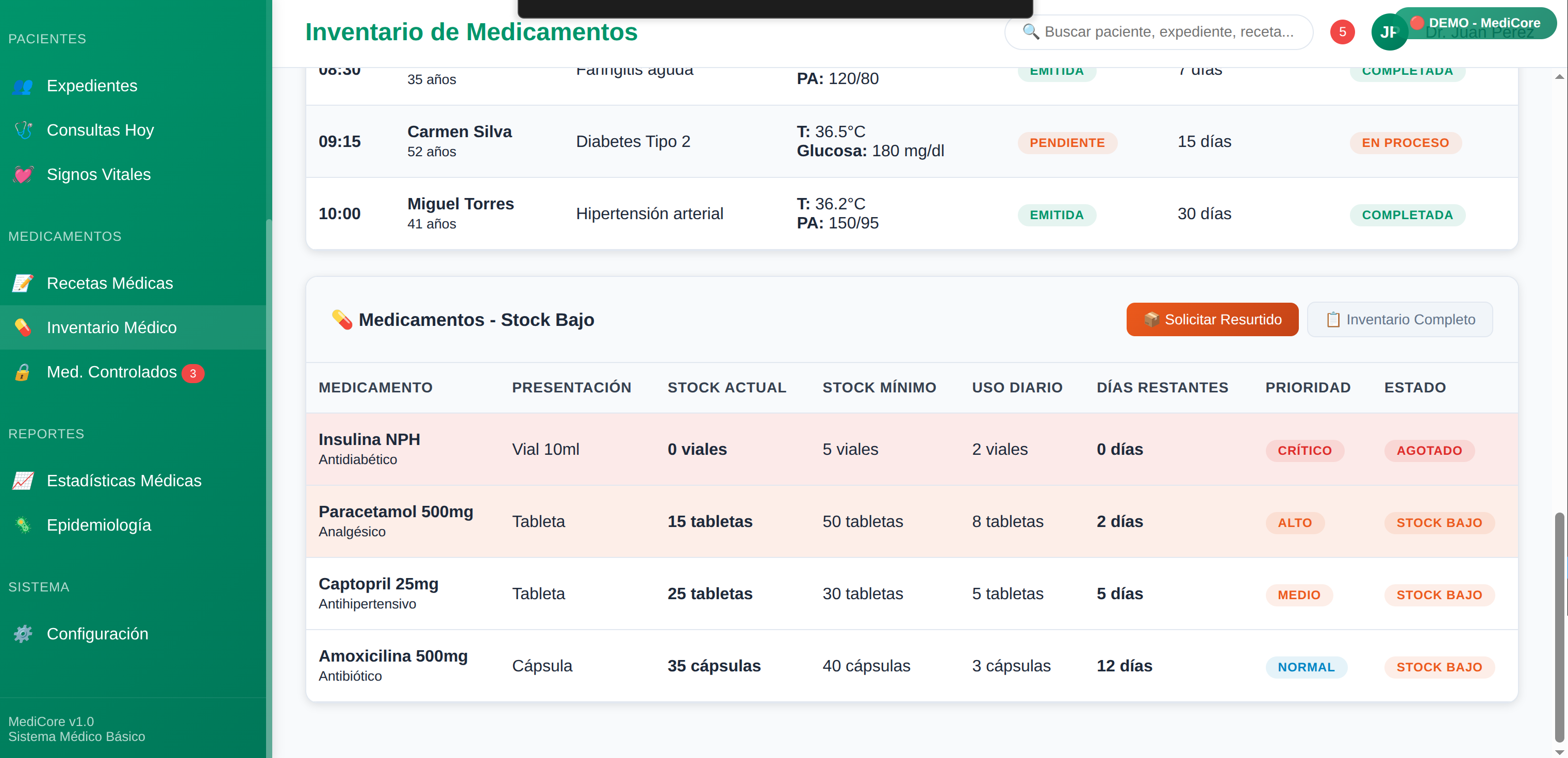Click the Configuración gear icon

tap(23, 634)
